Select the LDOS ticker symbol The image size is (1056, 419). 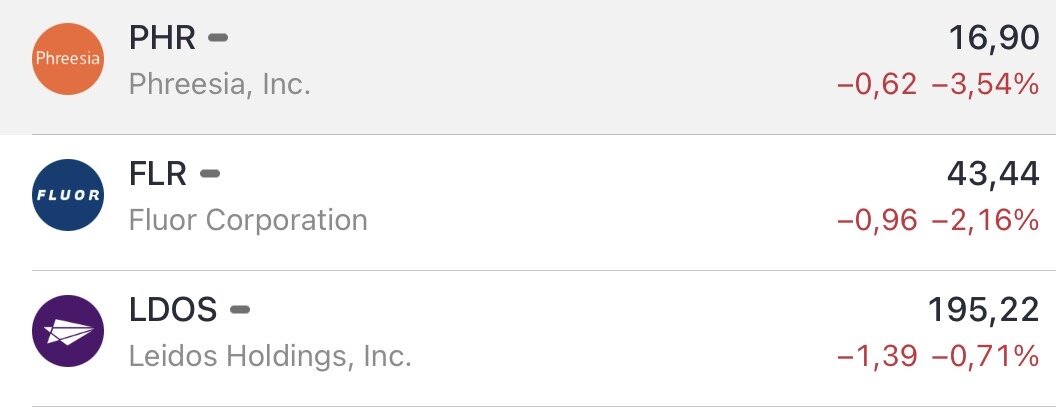(173, 310)
